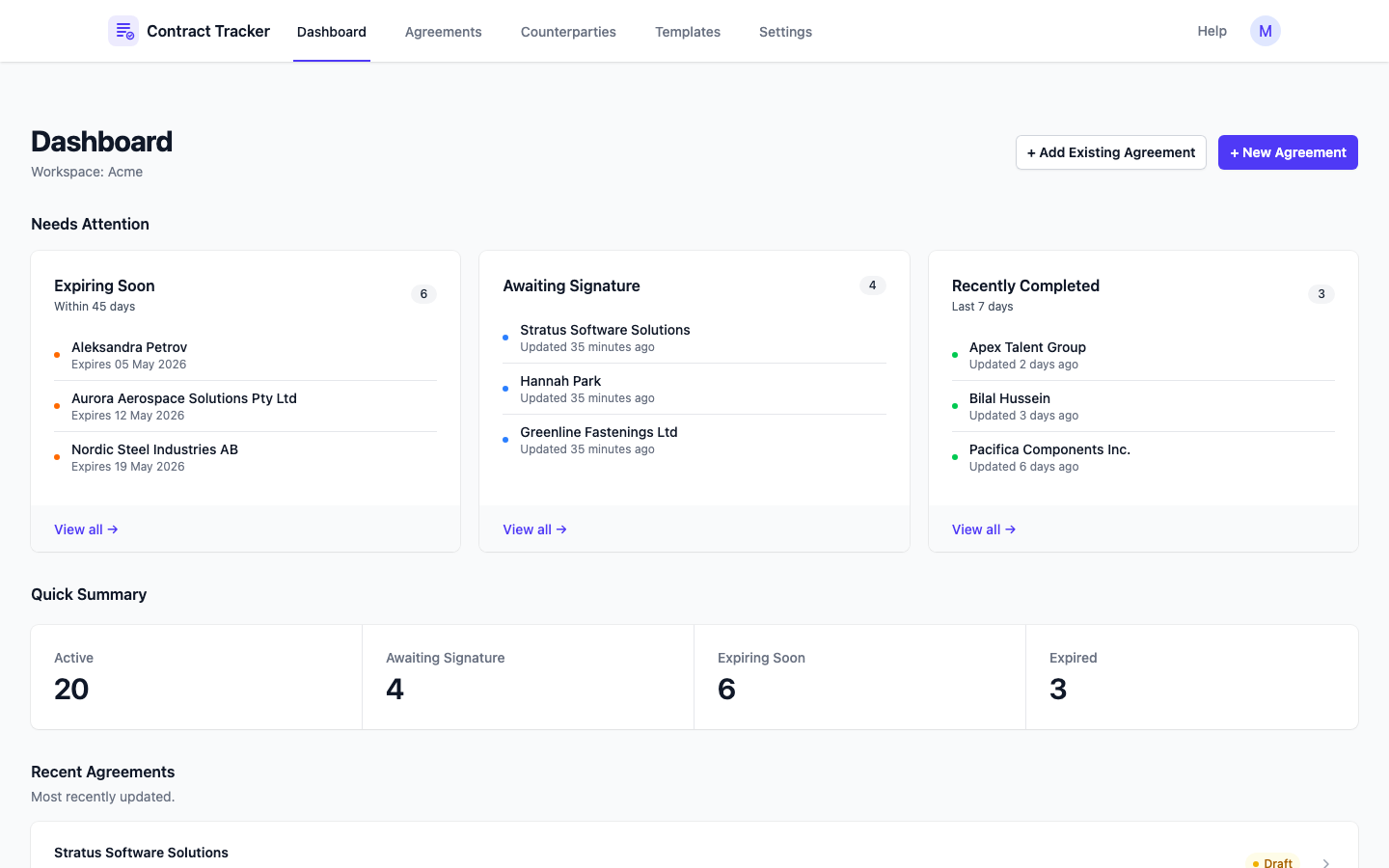Open the Settings page
Image resolution: width=1389 pixels, height=868 pixels.
[785, 32]
